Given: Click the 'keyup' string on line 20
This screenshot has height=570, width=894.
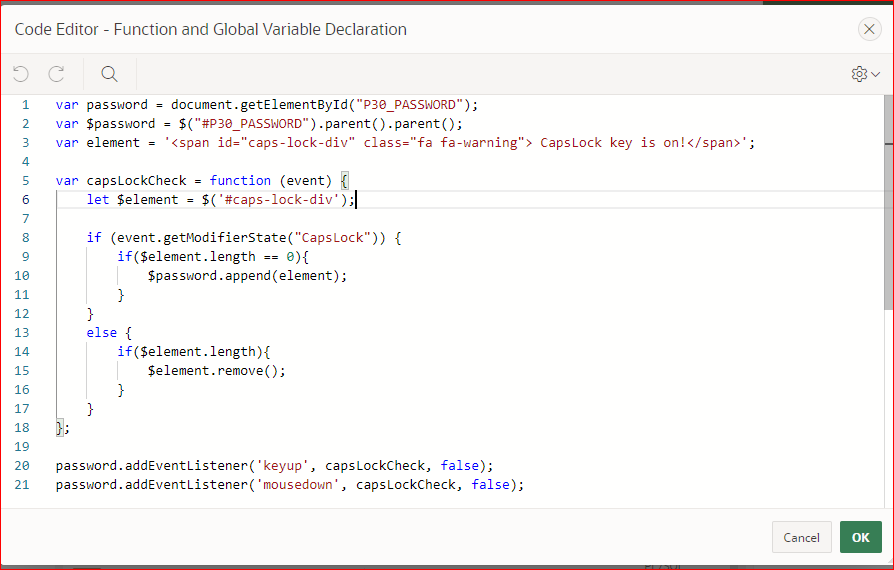Looking at the screenshot, I should [282, 466].
